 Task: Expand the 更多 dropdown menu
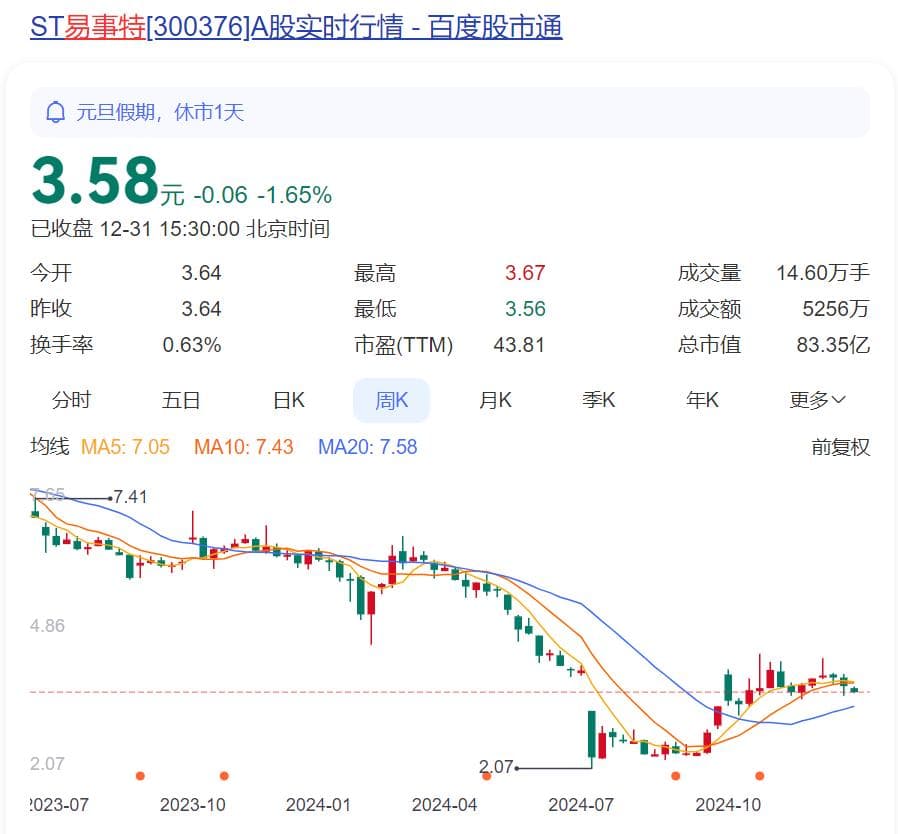(817, 401)
